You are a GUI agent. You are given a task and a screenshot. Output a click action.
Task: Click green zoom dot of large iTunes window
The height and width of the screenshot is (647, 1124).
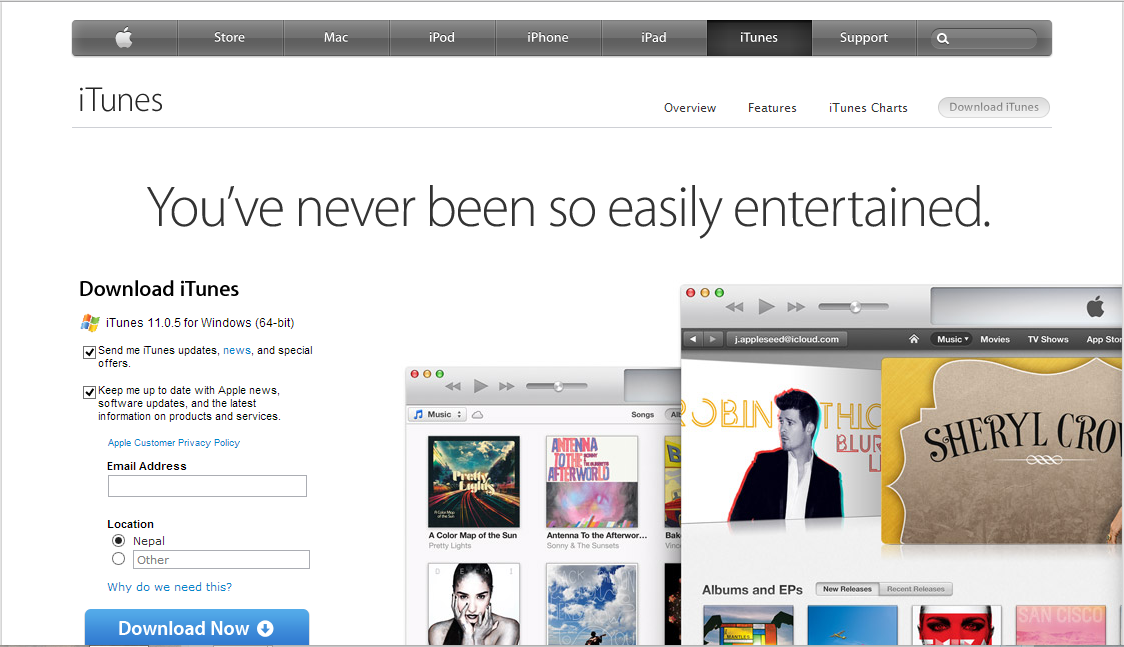(x=719, y=292)
